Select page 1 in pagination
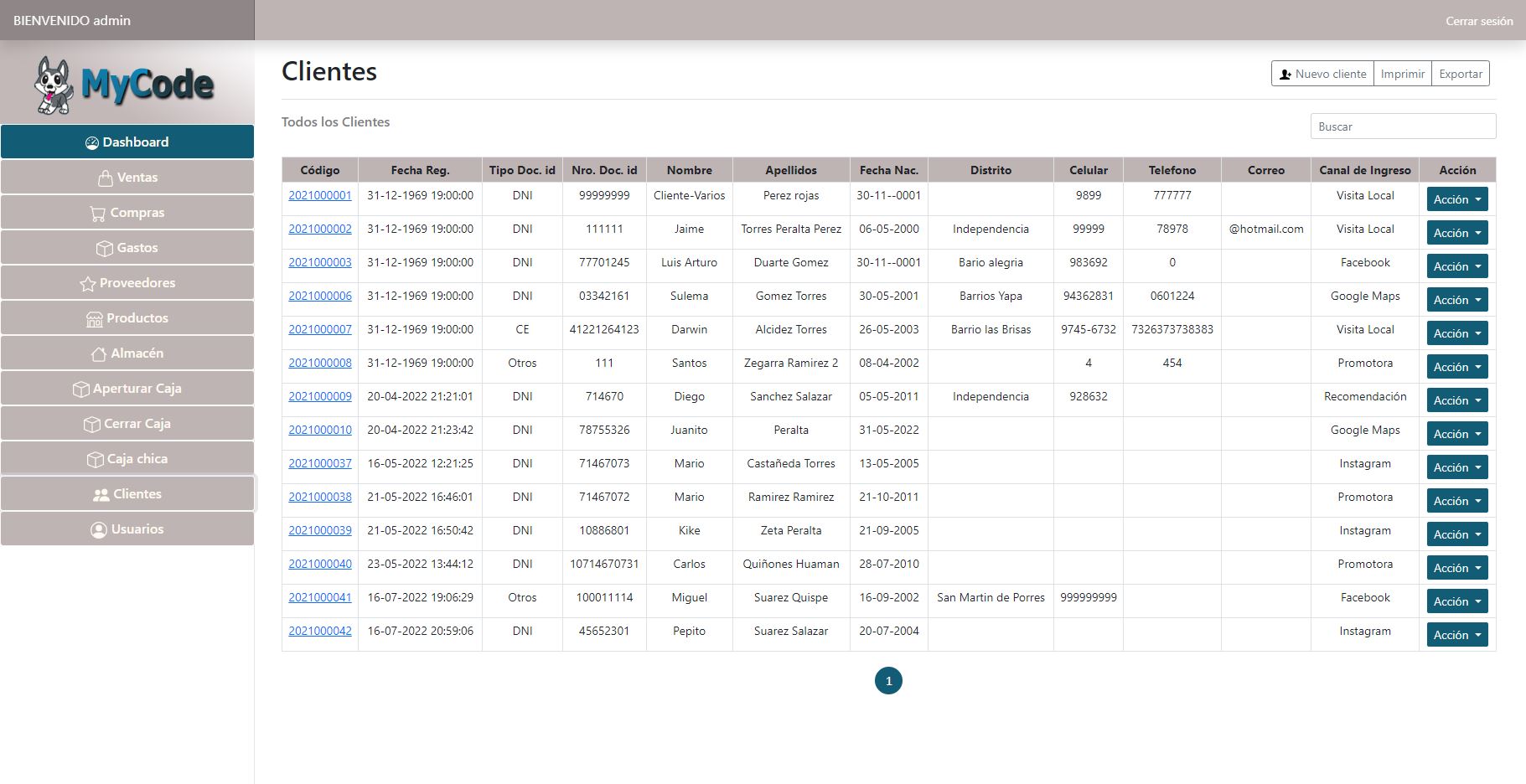Screen dimensions: 1526x784 [888, 681]
